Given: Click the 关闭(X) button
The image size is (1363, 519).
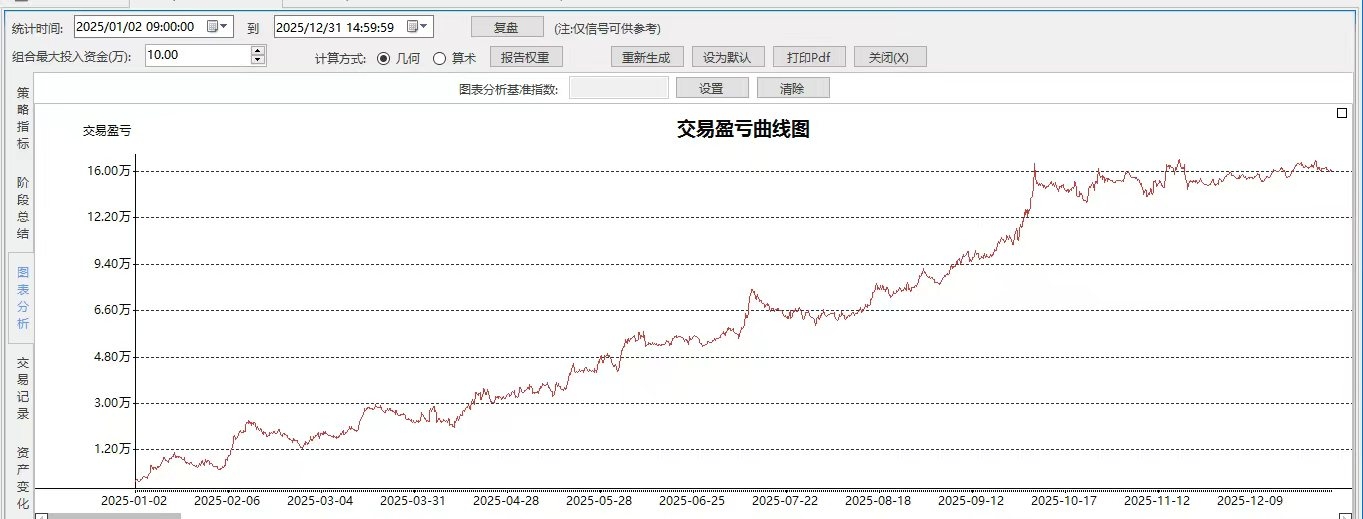Looking at the screenshot, I should [890, 57].
